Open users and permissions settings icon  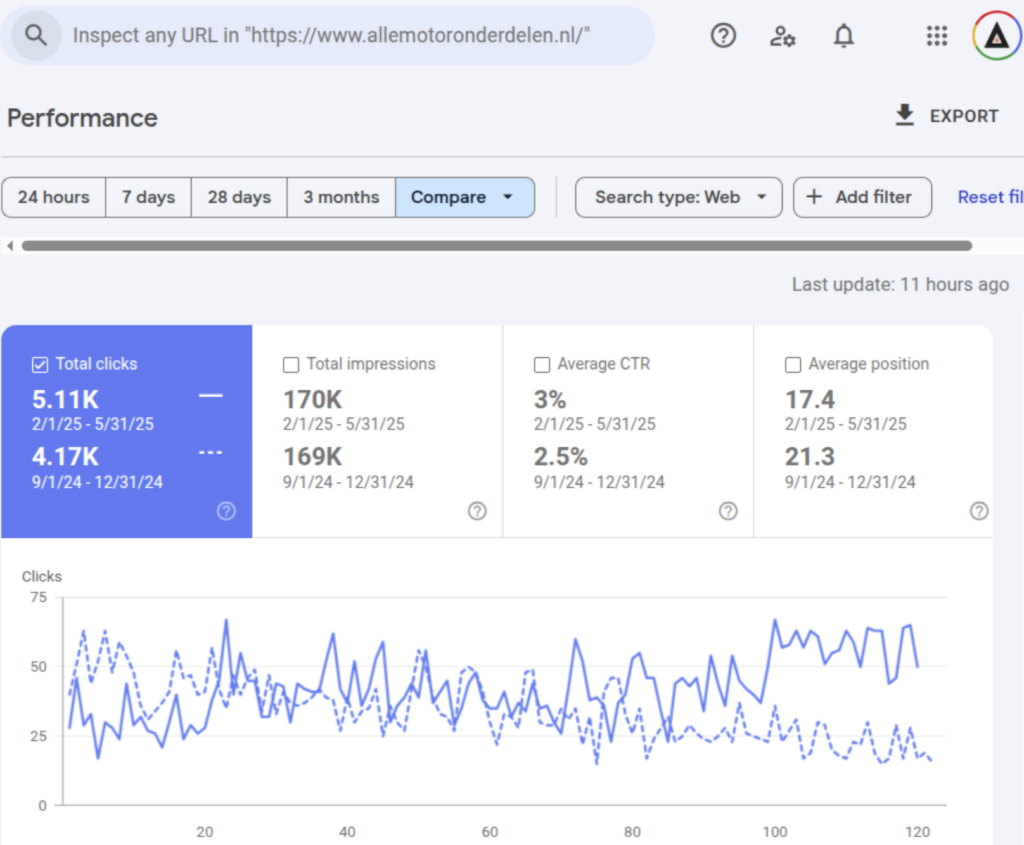click(x=782, y=36)
